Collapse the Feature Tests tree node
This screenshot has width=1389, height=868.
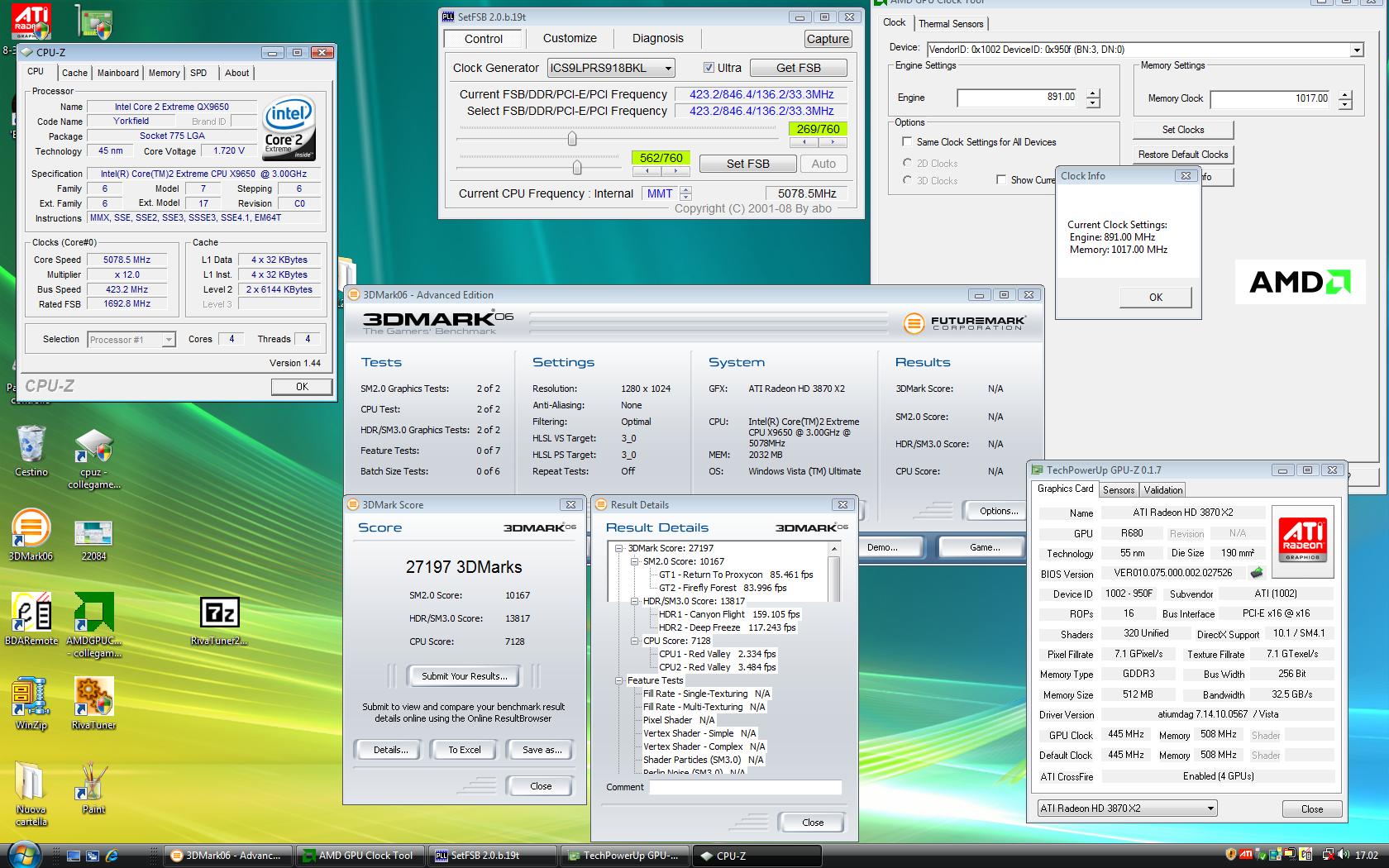tap(618, 680)
